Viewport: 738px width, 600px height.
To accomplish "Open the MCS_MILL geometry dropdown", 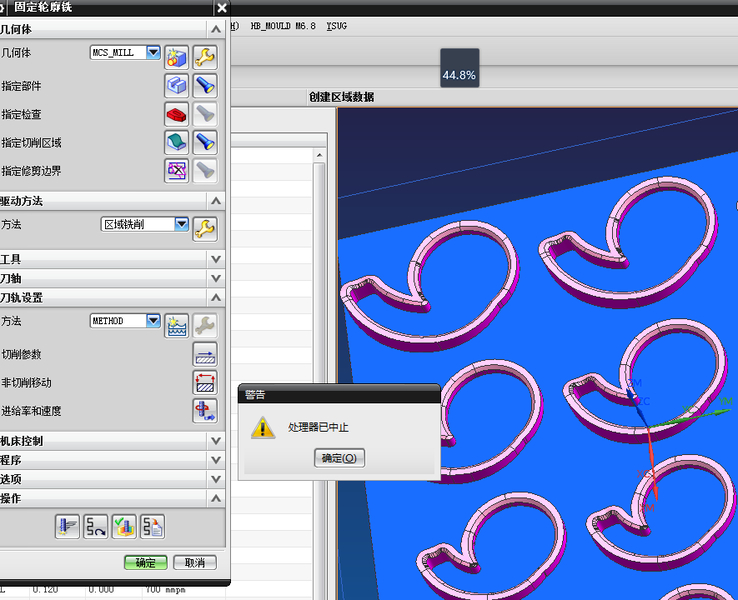I will (x=153, y=52).
